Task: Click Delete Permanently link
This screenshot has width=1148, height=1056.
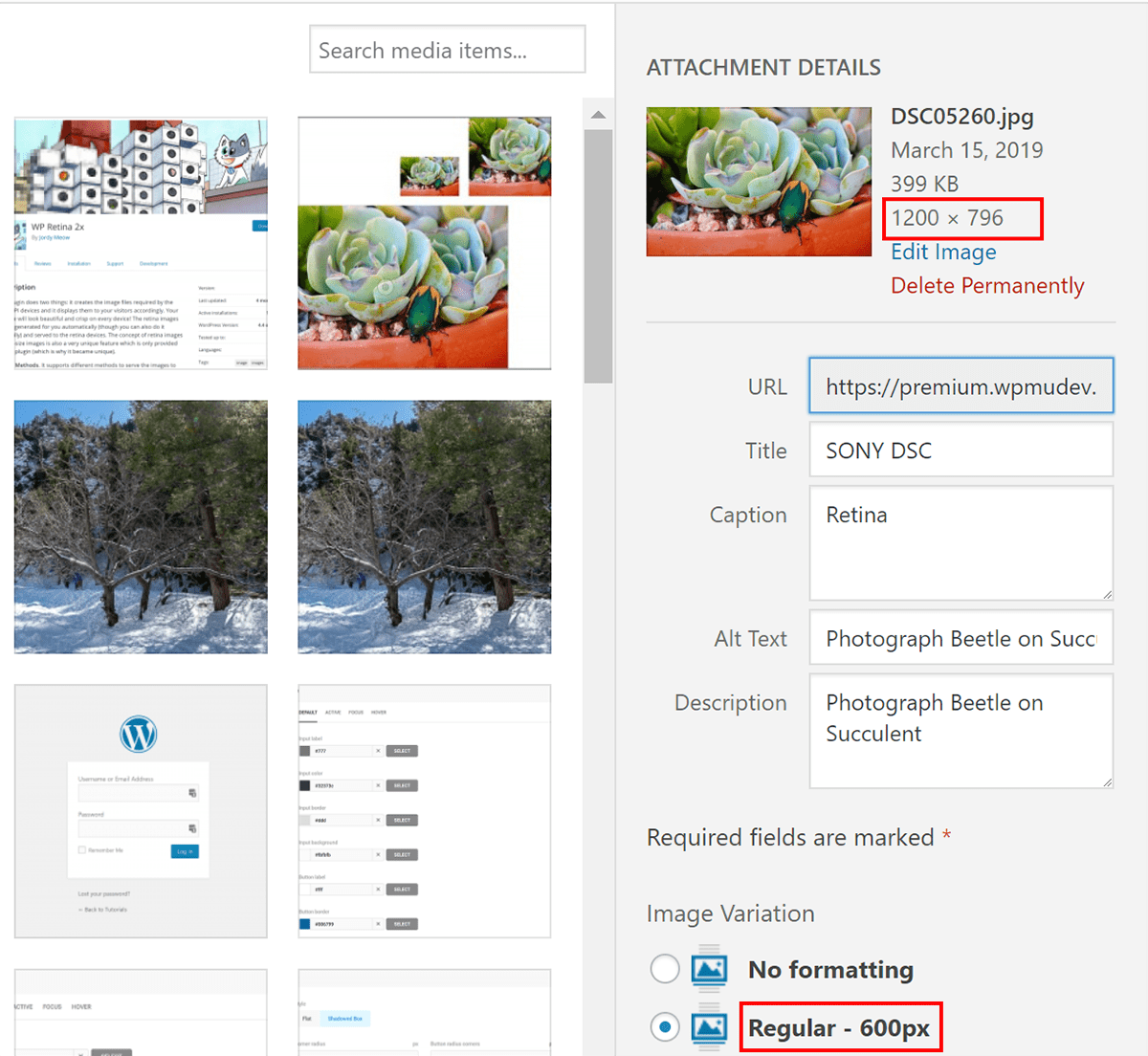Action: (987, 286)
